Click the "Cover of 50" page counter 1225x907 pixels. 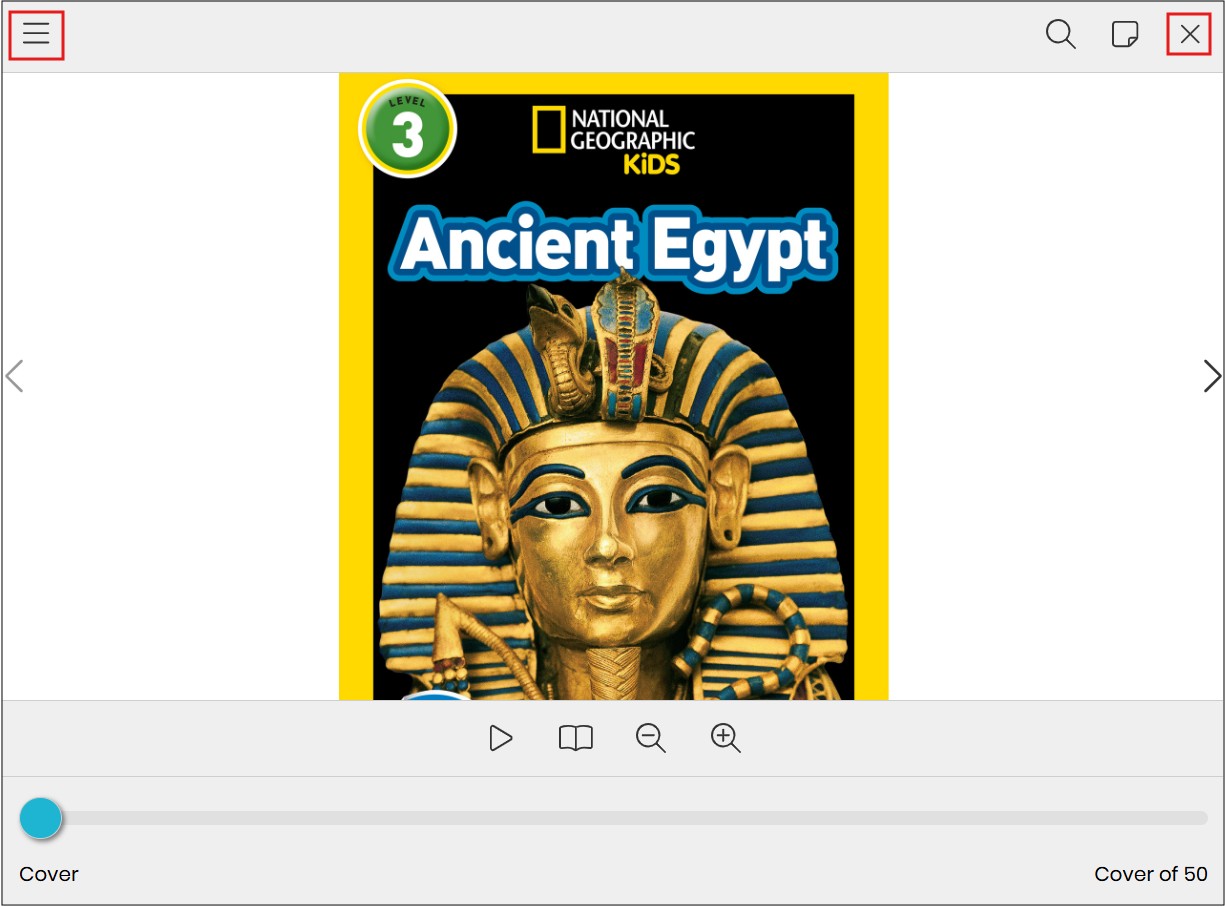point(1151,874)
